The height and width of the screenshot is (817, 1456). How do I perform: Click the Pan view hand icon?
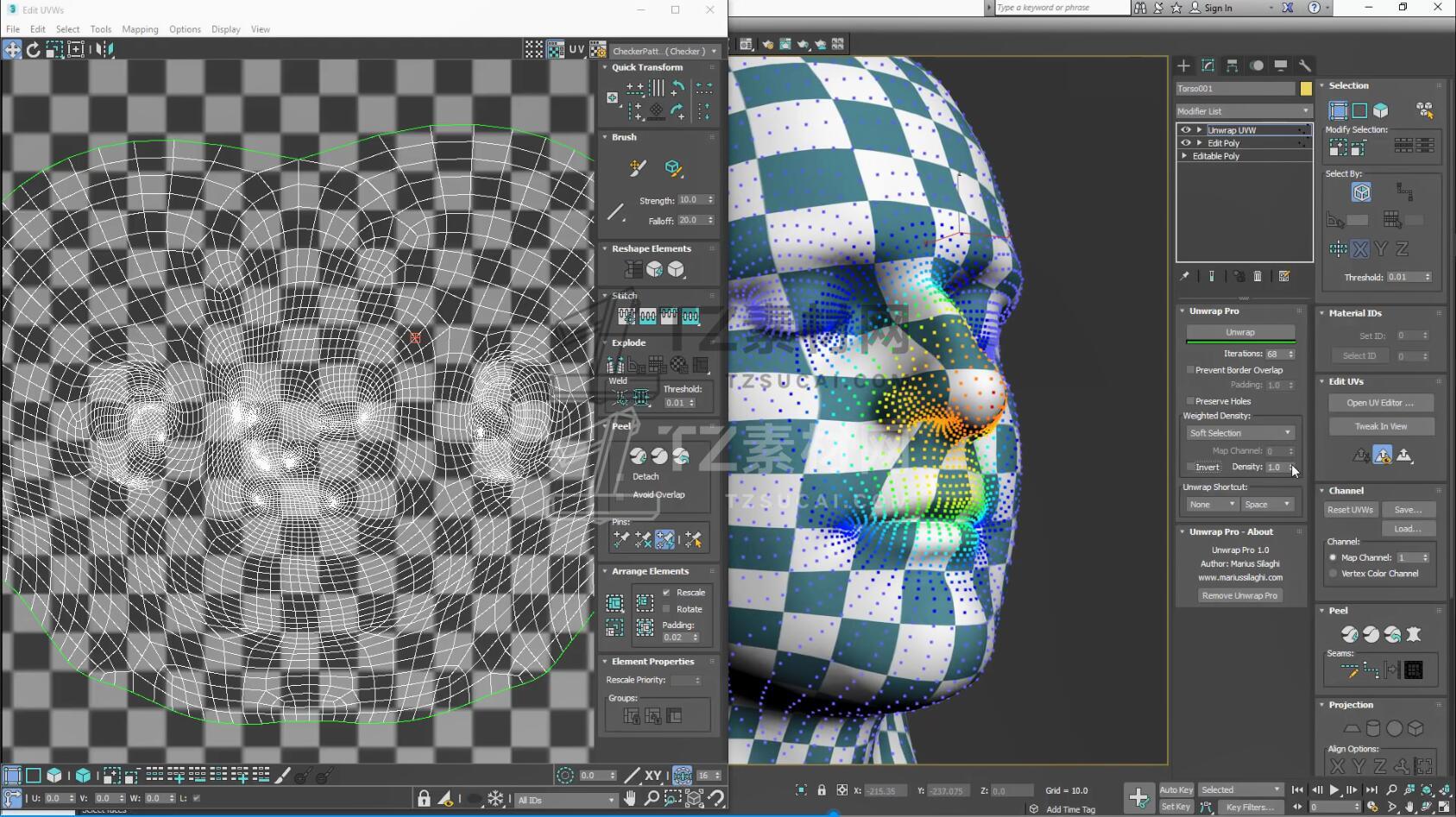630,799
